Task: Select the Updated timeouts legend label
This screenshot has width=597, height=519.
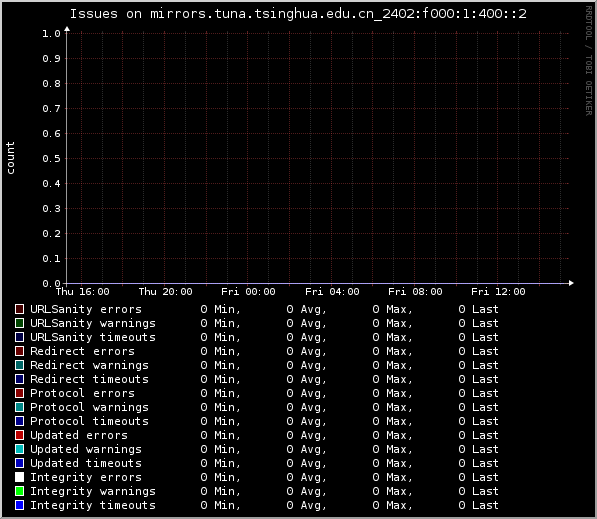Action: pos(86,463)
